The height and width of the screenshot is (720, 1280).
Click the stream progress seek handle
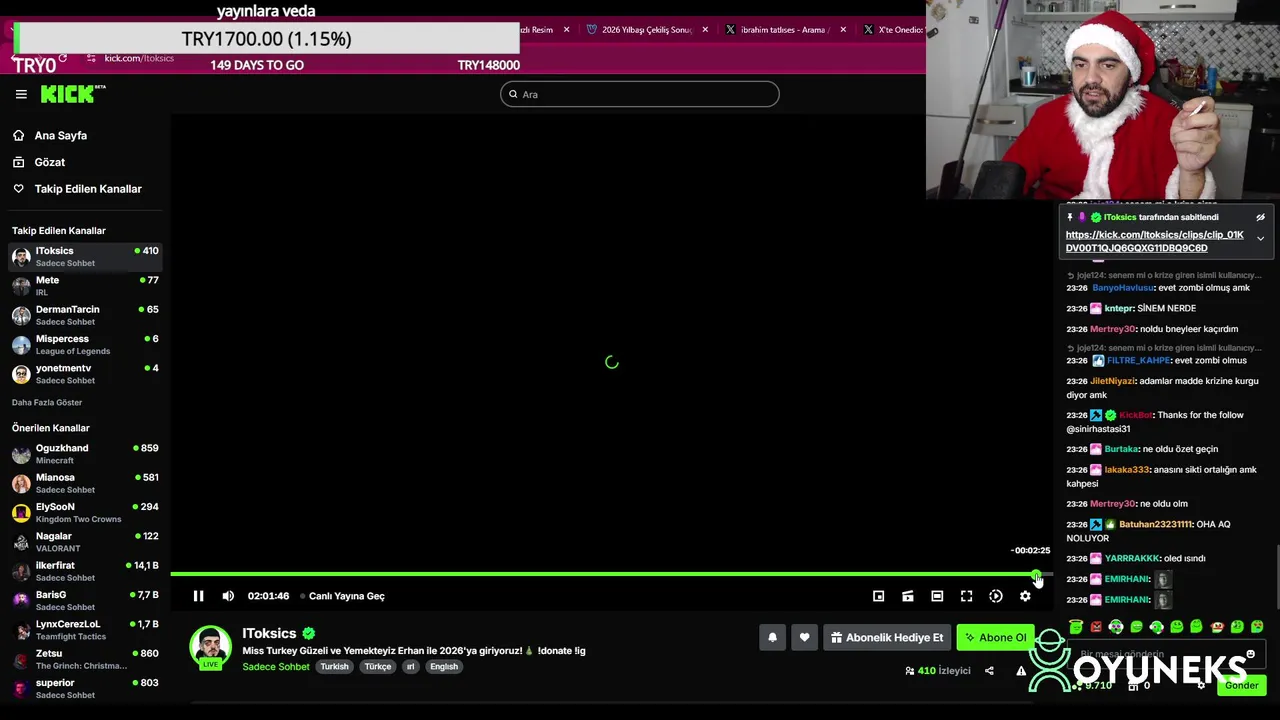click(x=1037, y=574)
